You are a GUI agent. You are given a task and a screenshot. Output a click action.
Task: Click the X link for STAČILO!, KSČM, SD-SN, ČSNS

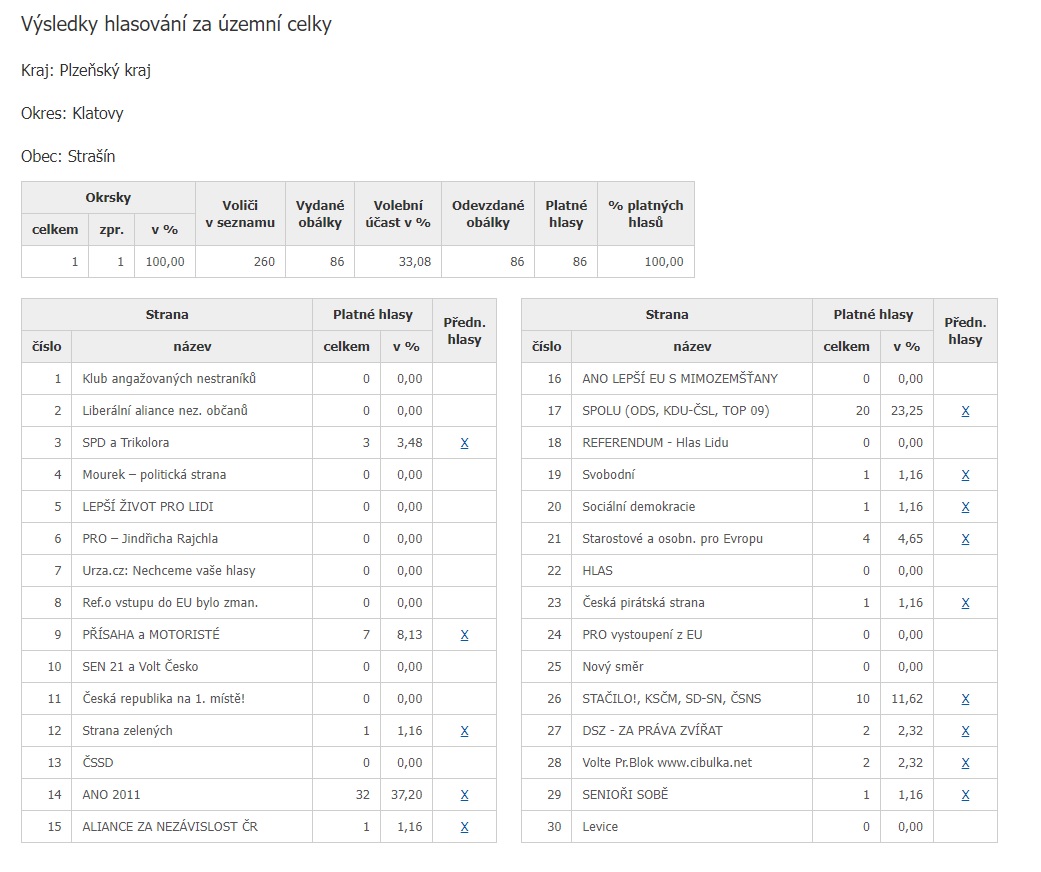click(965, 699)
